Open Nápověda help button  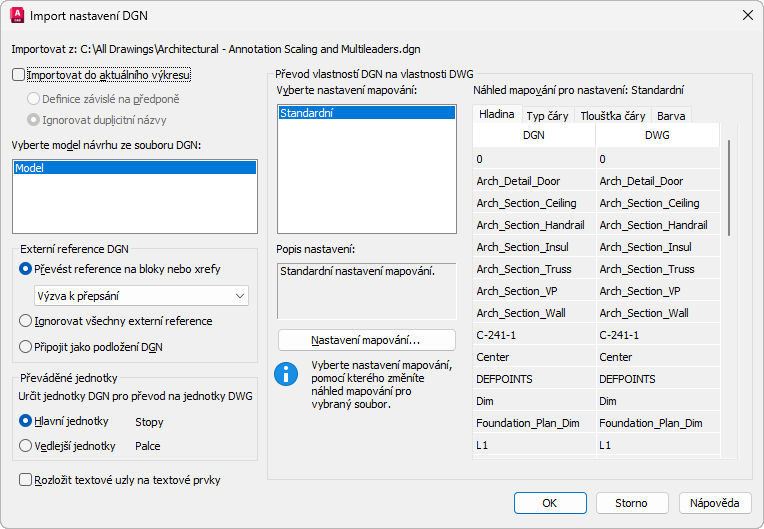pyautogui.click(x=715, y=502)
